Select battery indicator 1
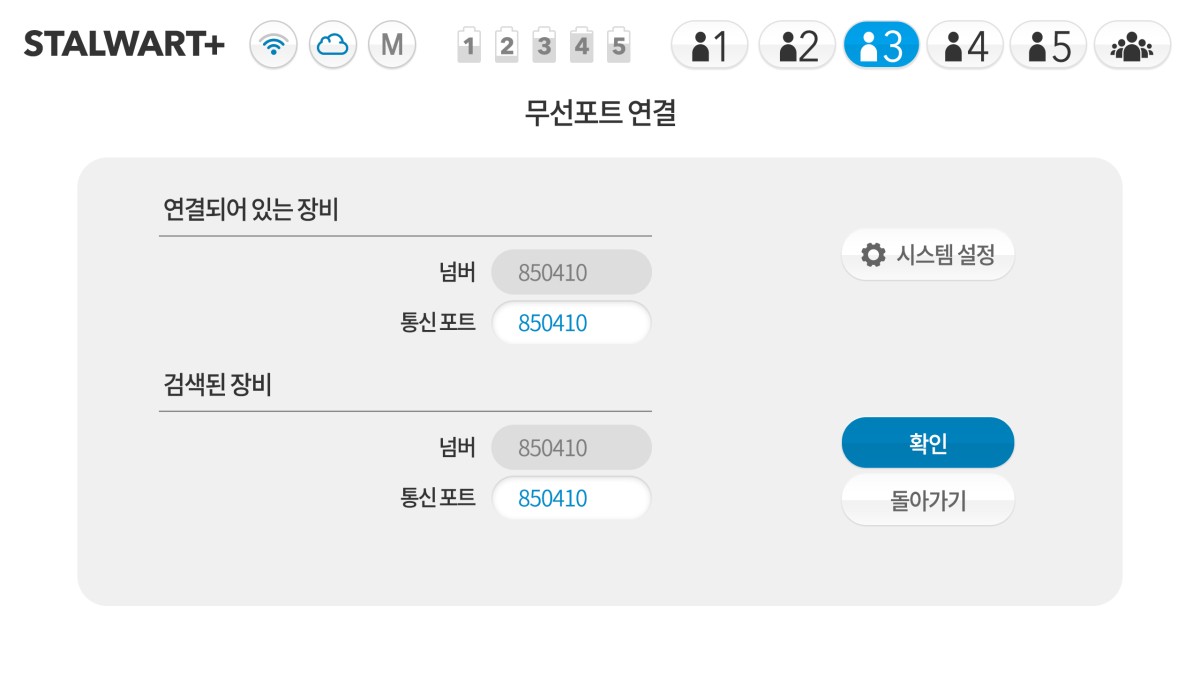1200x675 pixels. 469,45
